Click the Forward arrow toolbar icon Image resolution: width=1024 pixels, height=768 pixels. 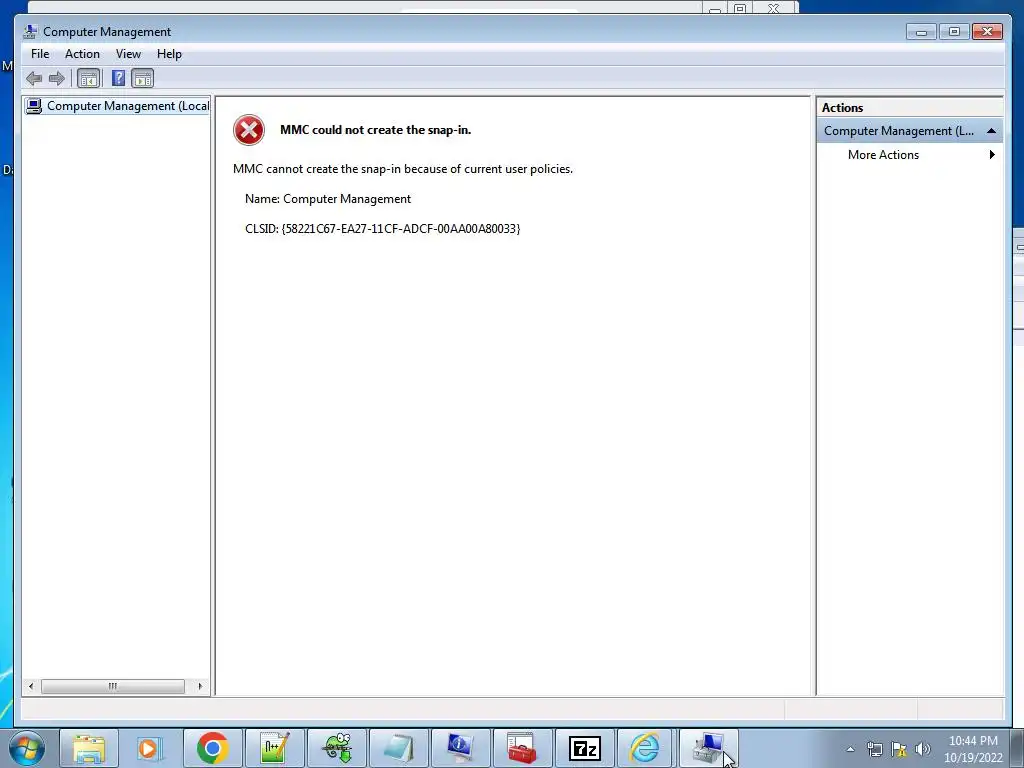click(x=57, y=79)
